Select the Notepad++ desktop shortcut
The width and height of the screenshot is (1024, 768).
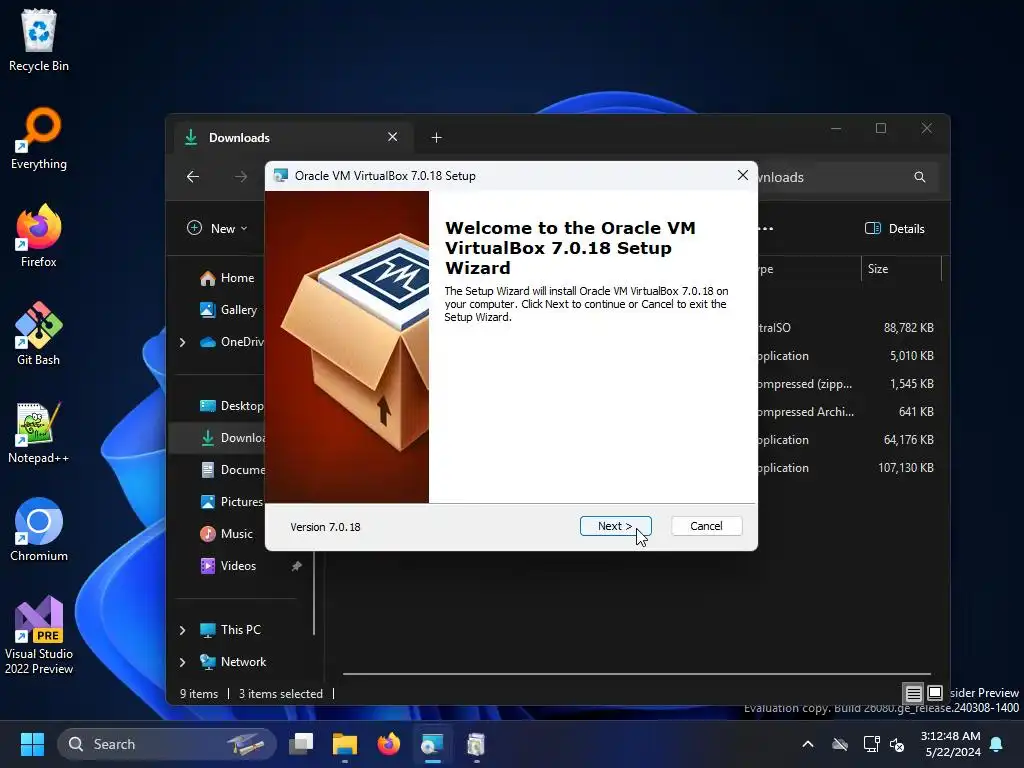pos(39,432)
